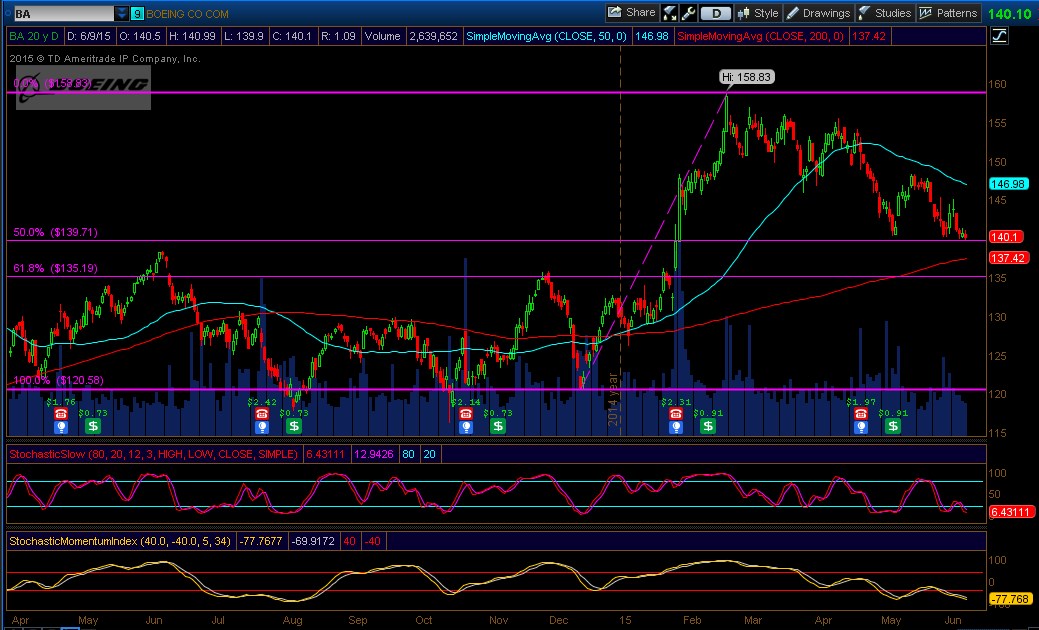Open chart settings wrench icon

[688, 13]
